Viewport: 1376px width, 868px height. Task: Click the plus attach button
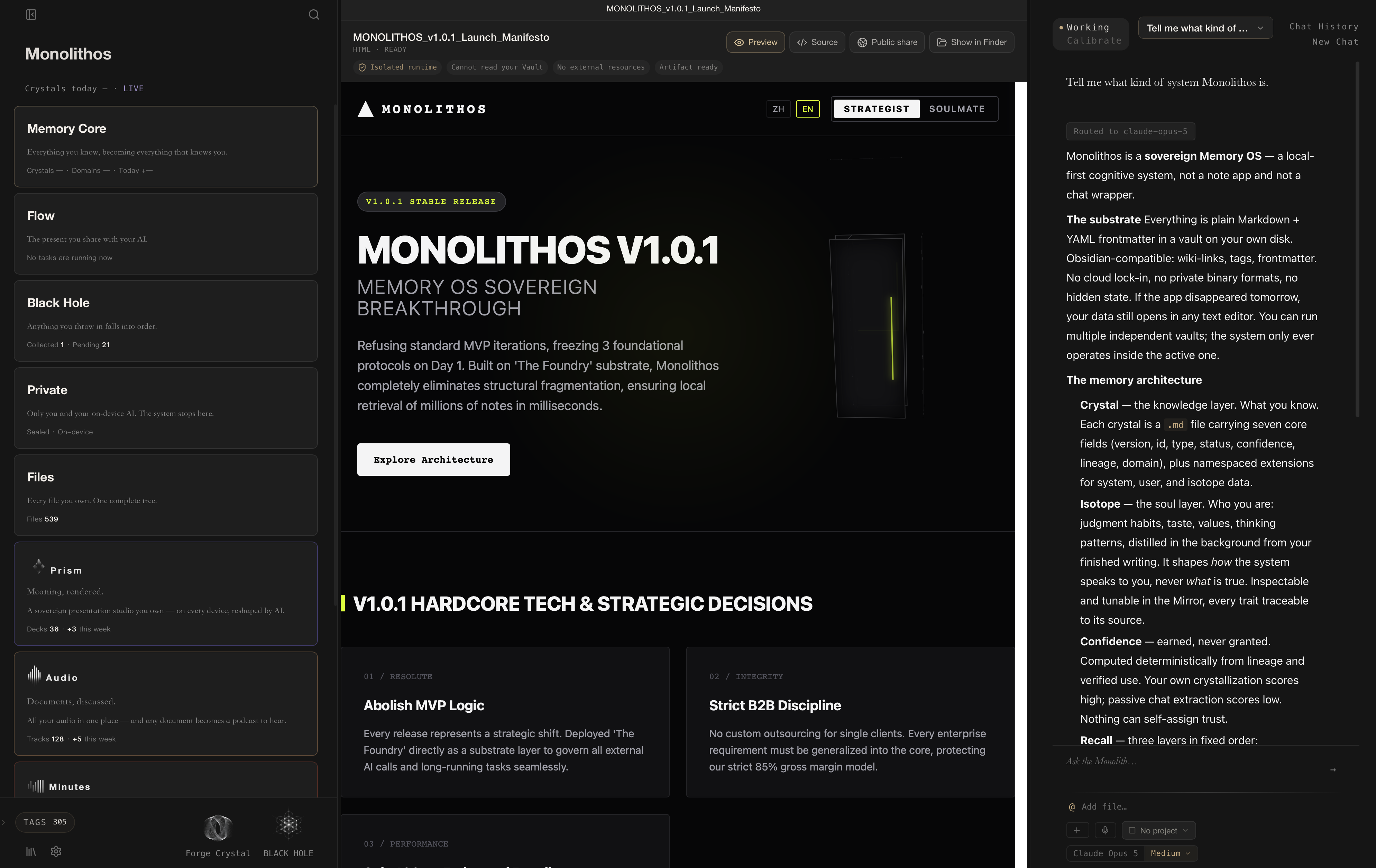tap(1077, 830)
